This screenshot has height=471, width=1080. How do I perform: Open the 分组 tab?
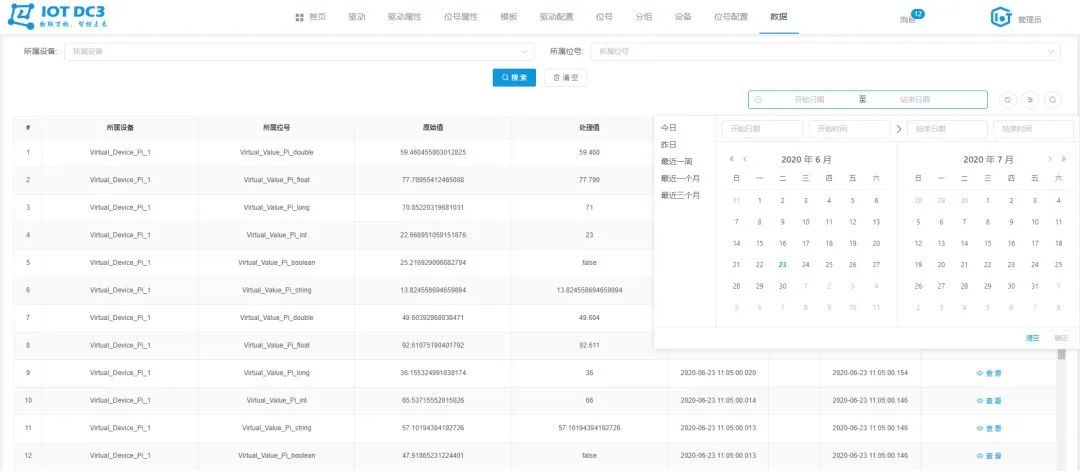643,17
